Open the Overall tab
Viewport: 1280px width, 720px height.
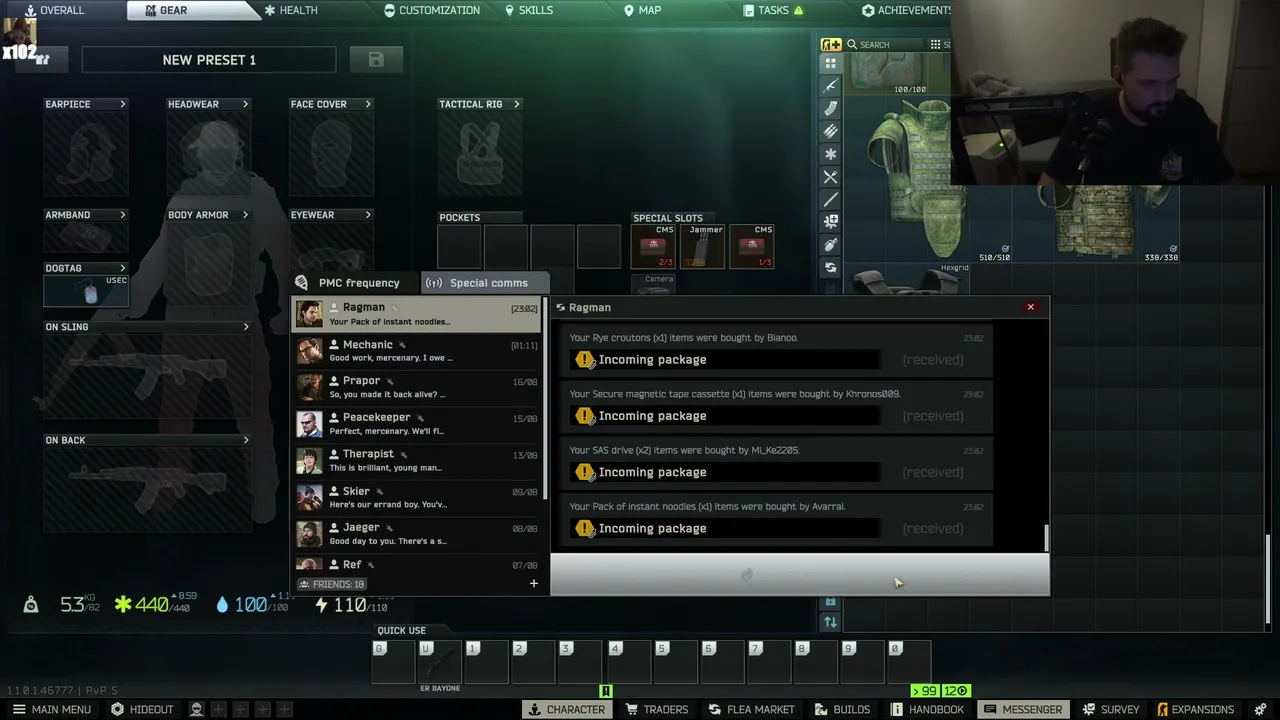pos(54,10)
